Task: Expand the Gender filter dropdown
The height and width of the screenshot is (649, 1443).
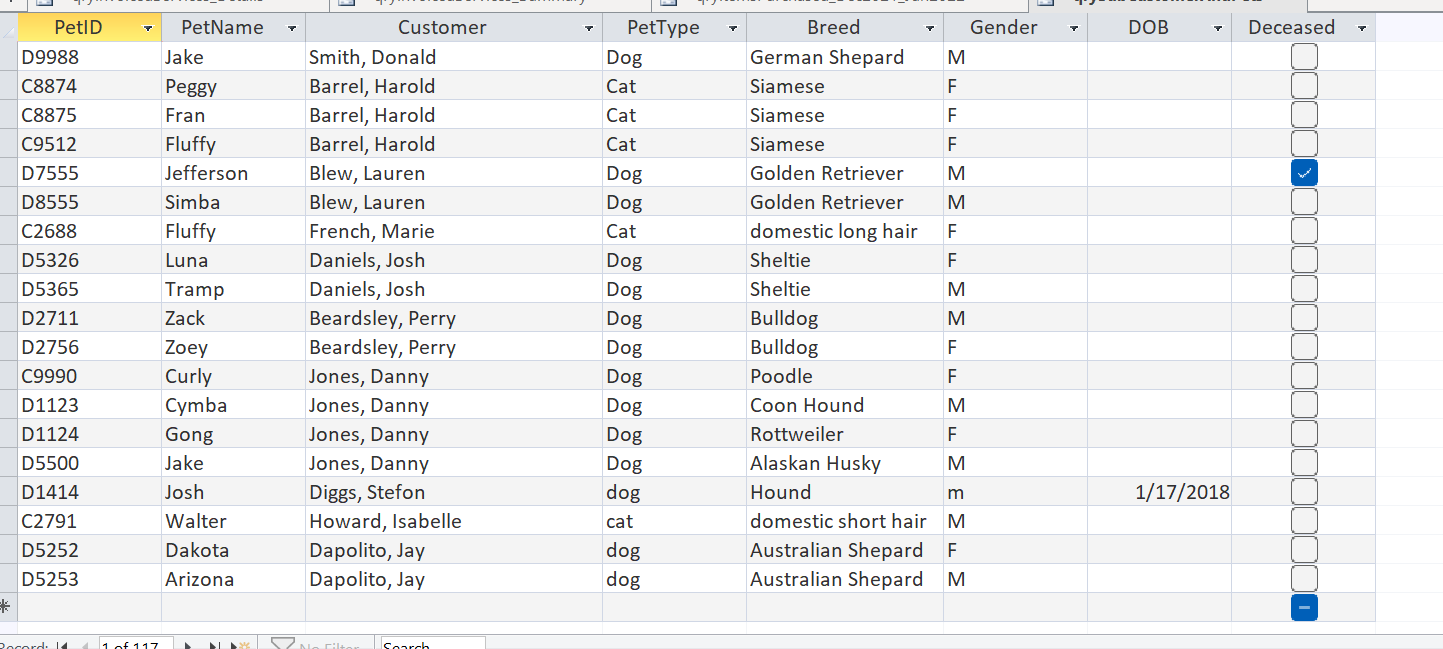Action: 1077,27
